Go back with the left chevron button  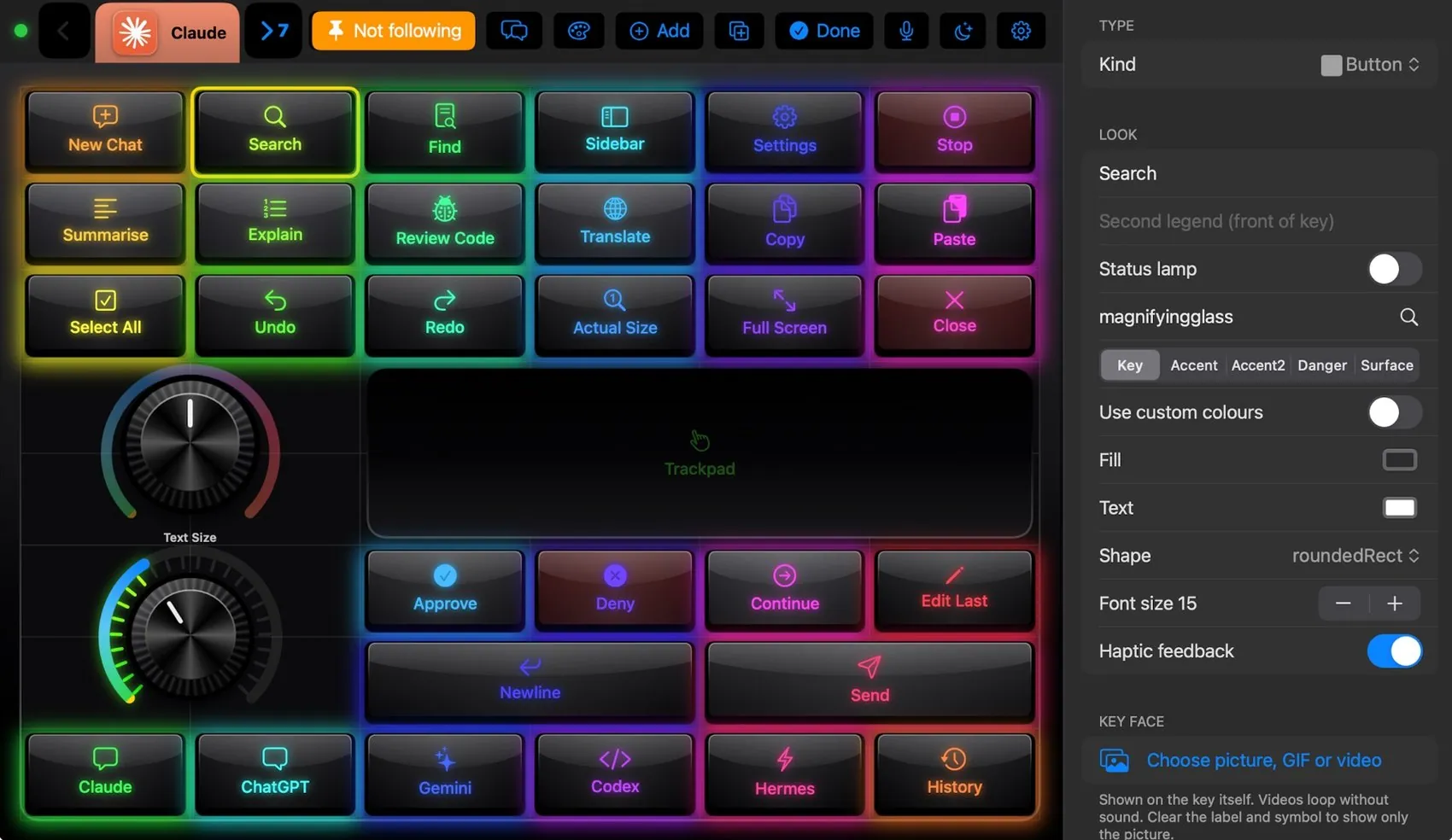tap(63, 32)
